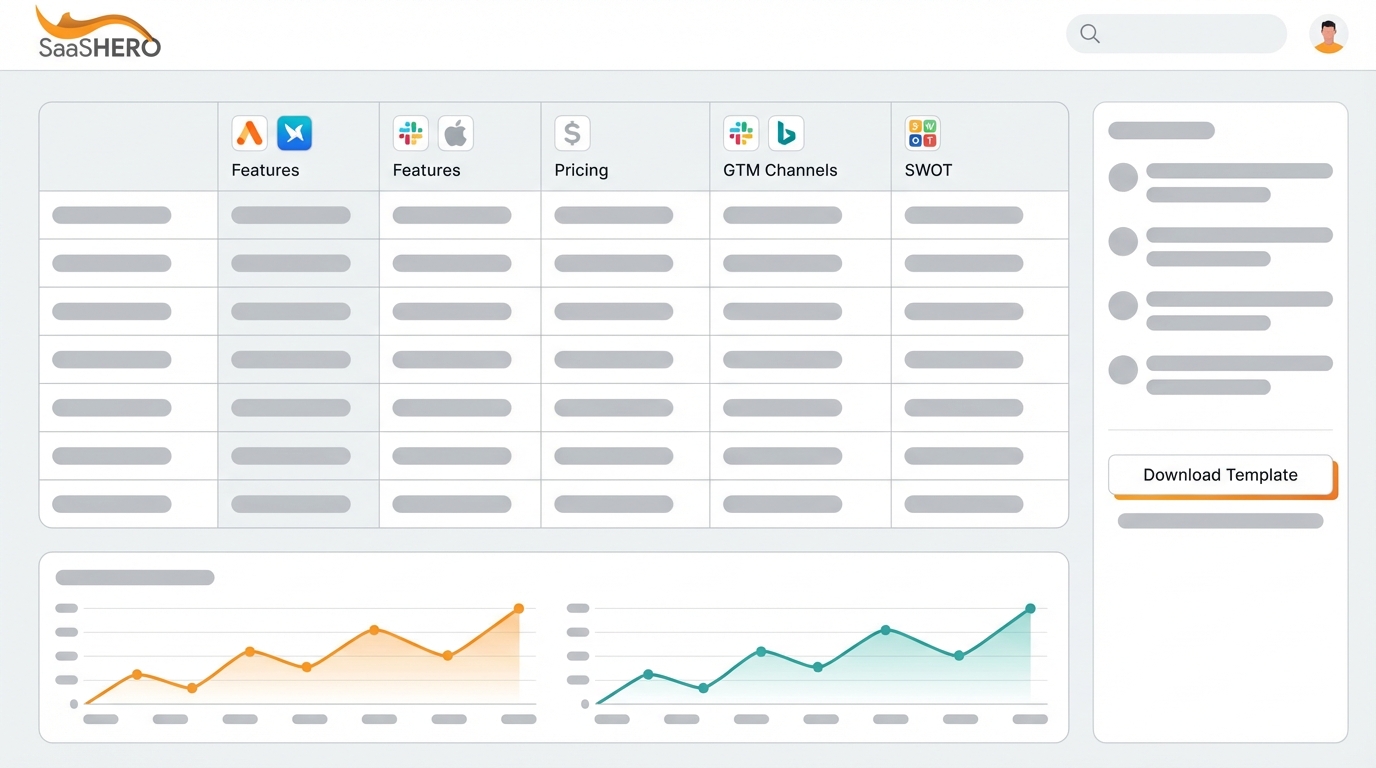Click the Download Template button
The width and height of the screenshot is (1376, 768).
point(1220,474)
